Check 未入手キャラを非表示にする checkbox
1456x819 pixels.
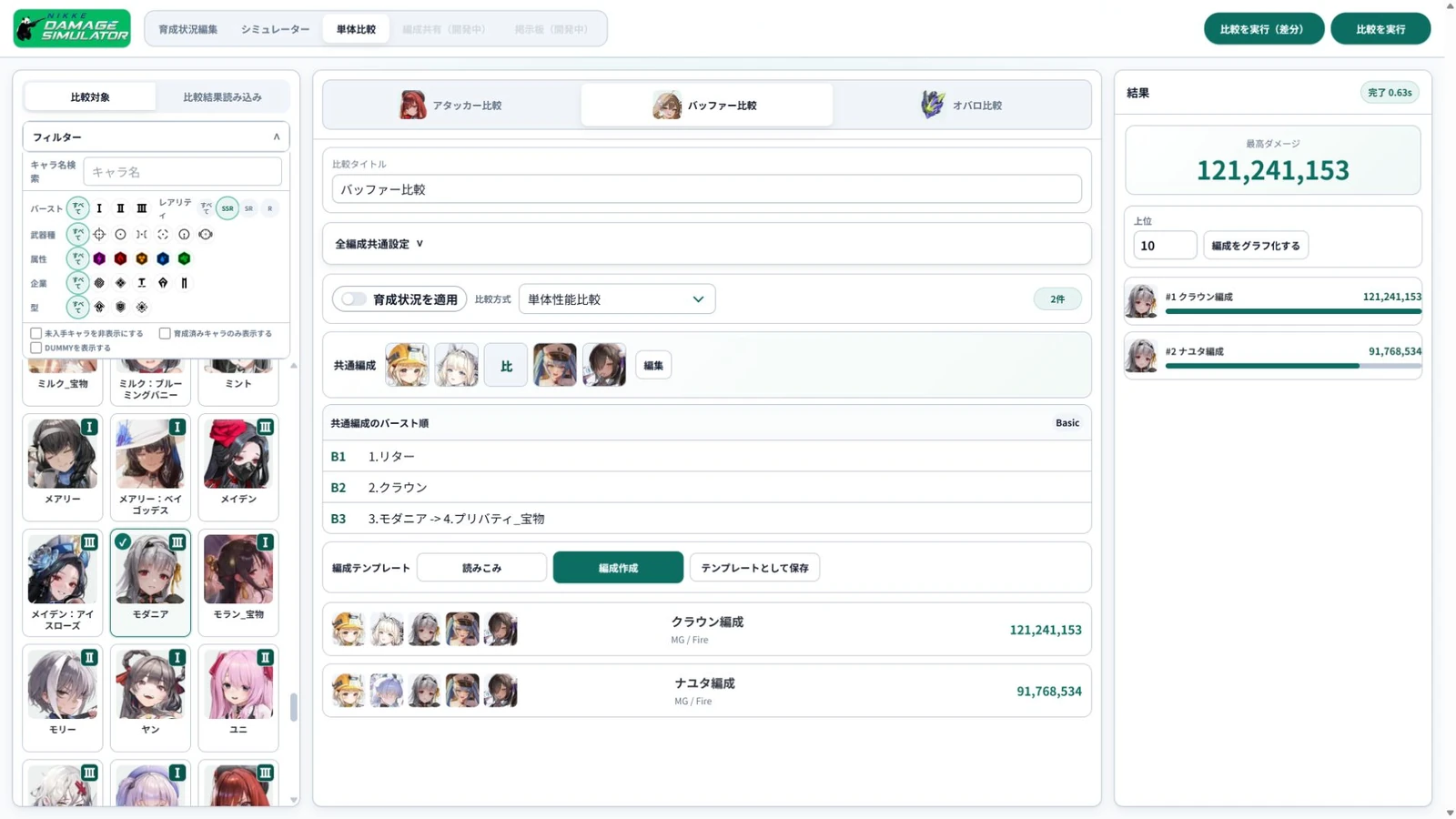36,333
